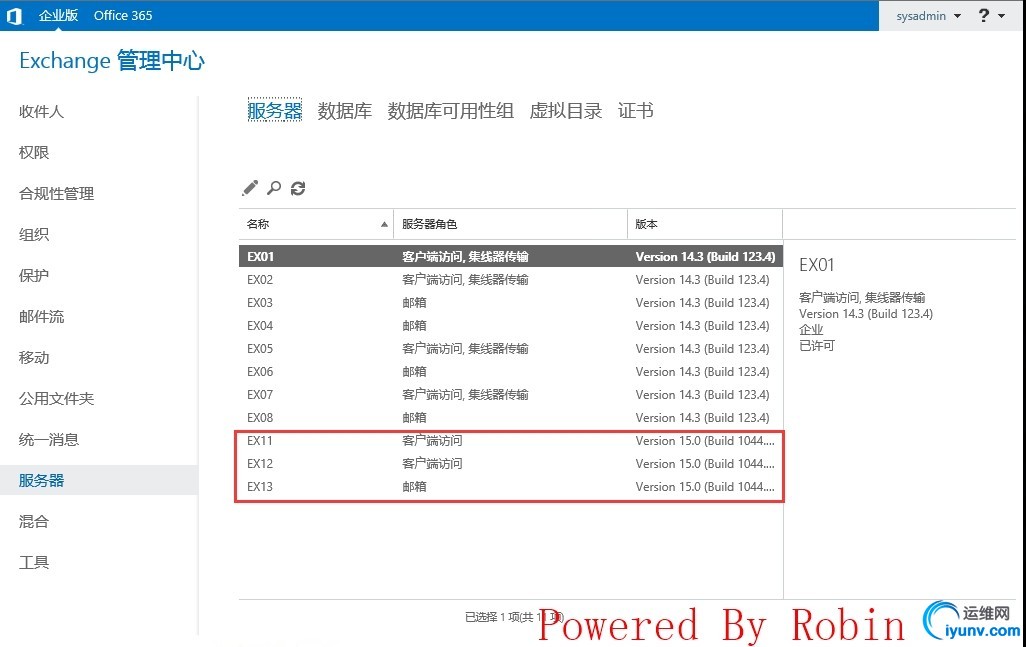The height and width of the screenshot is (647, 1026).
Task: Open the 数据库 tab
Action: click(345, 111)
